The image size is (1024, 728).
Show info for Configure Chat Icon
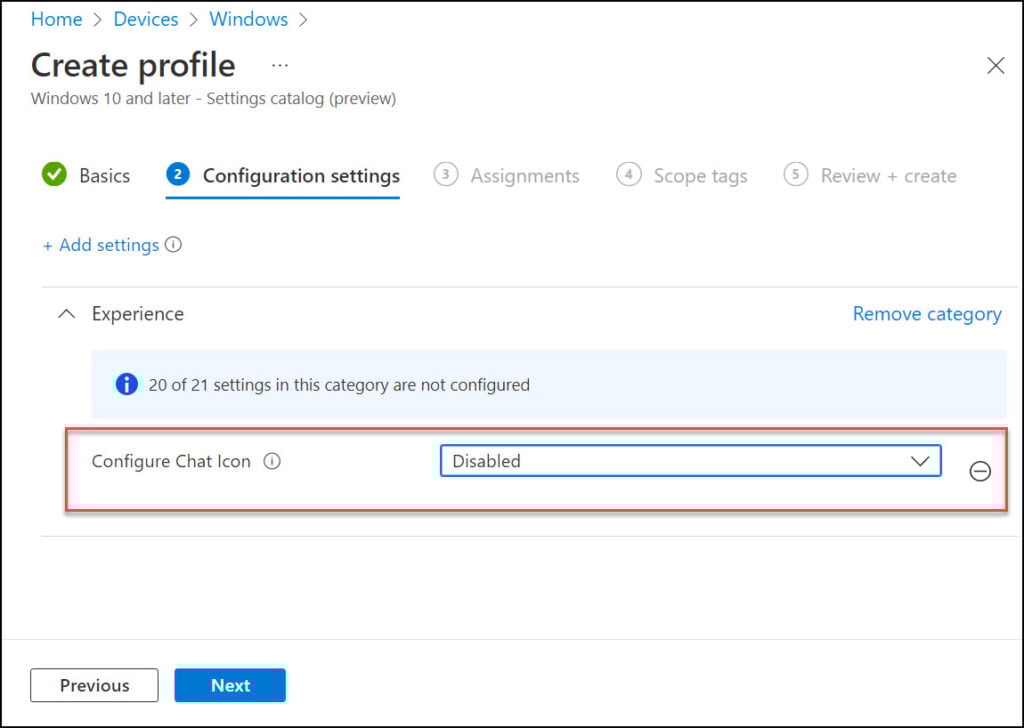272,461
